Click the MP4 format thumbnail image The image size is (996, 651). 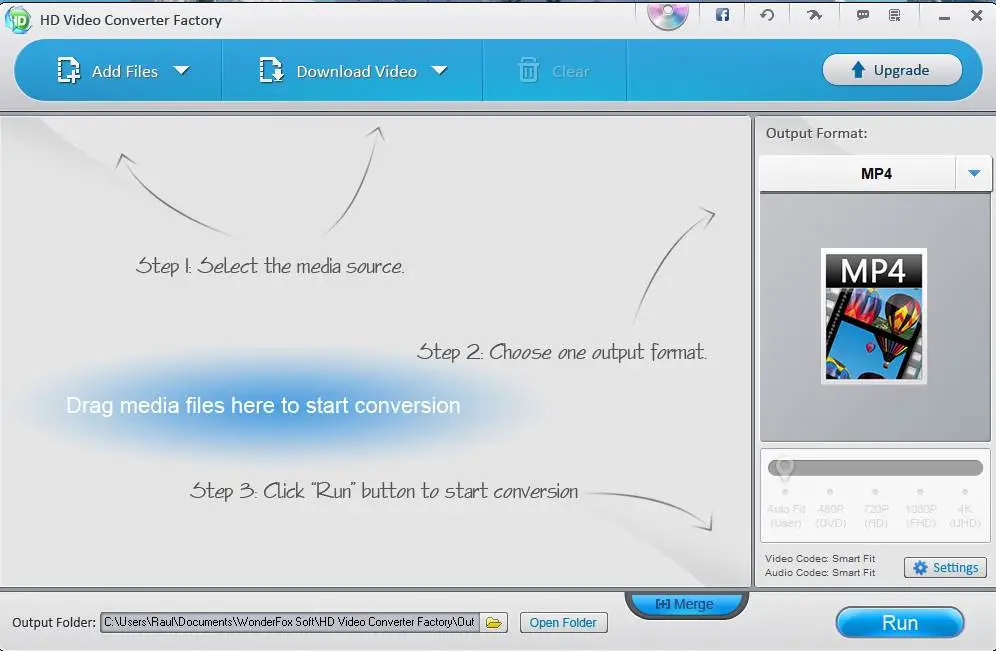[873, 316]
